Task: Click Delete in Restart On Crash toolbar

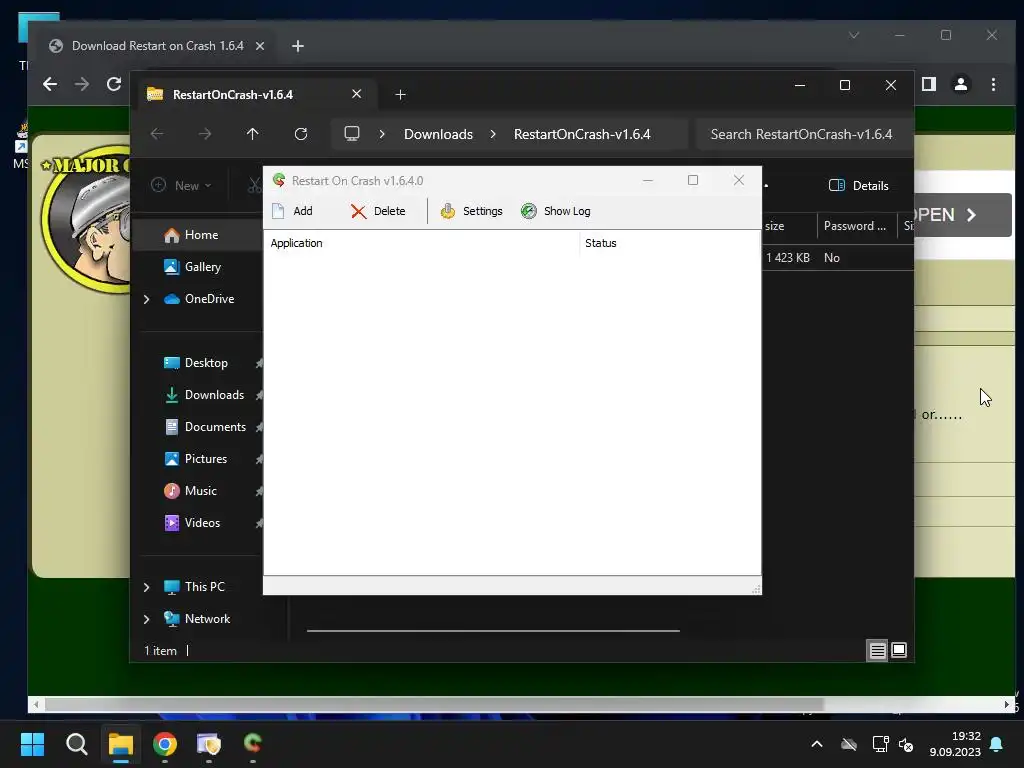Action: (378, 211)
